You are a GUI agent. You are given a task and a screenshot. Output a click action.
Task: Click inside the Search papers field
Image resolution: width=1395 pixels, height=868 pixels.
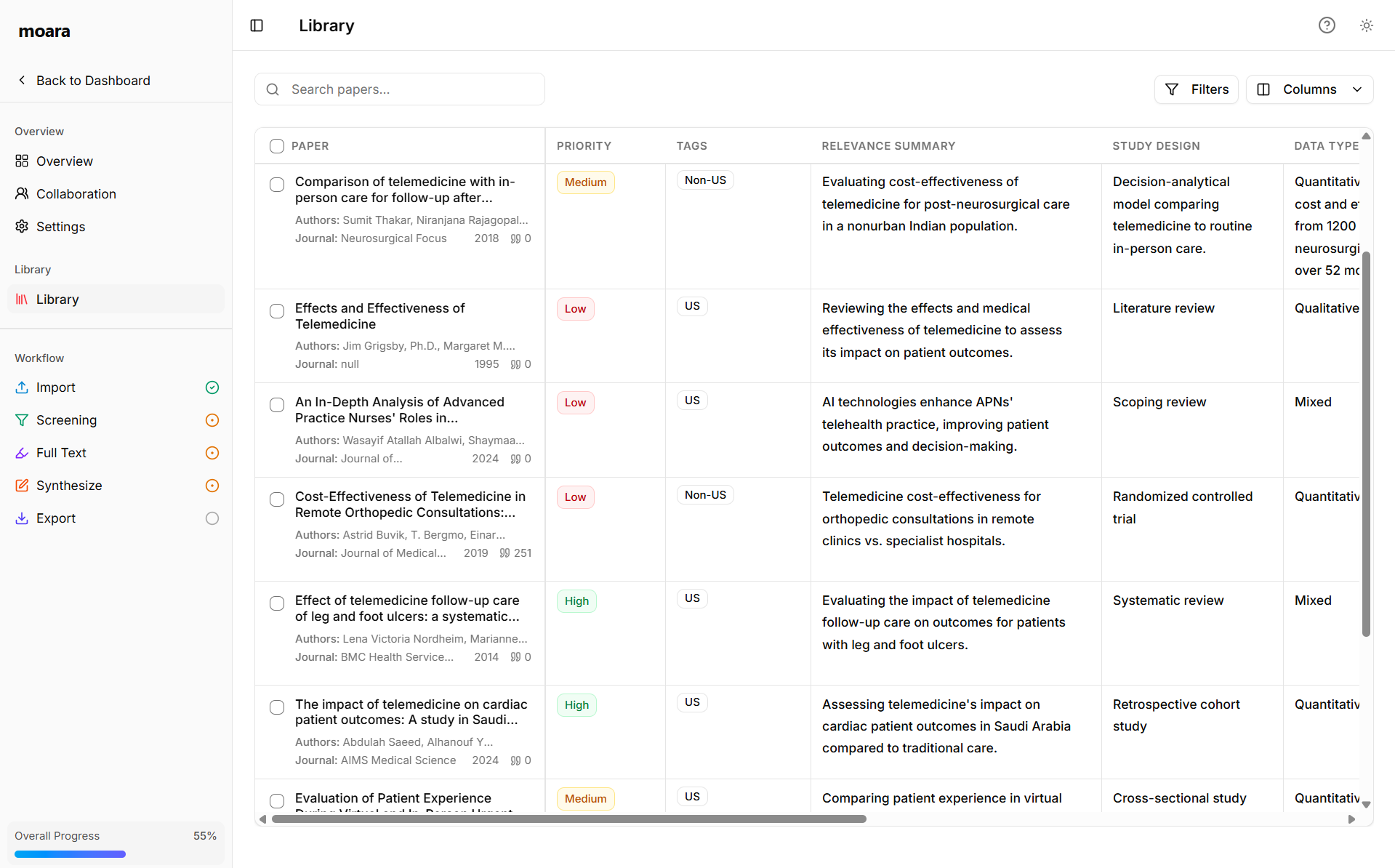399,89
